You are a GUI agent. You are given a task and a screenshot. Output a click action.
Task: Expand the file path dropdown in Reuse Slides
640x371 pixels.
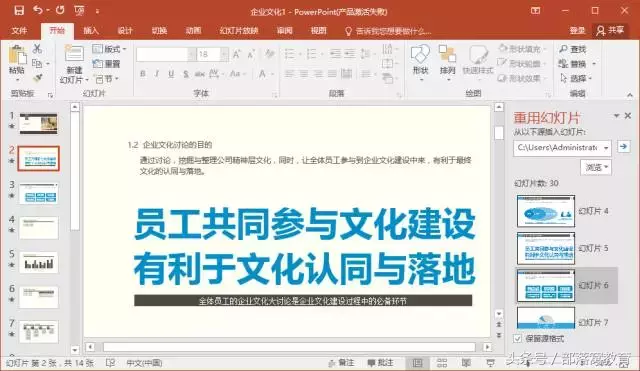click(x=606, y=147)
